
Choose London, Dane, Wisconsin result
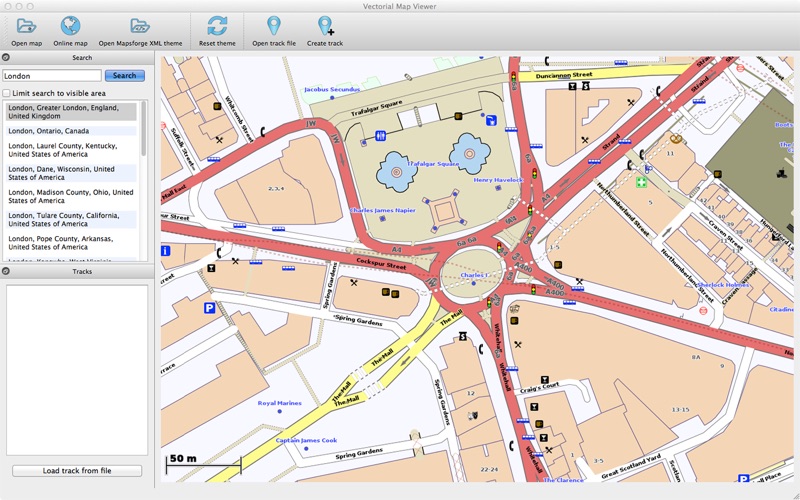(x=71, y=173)
